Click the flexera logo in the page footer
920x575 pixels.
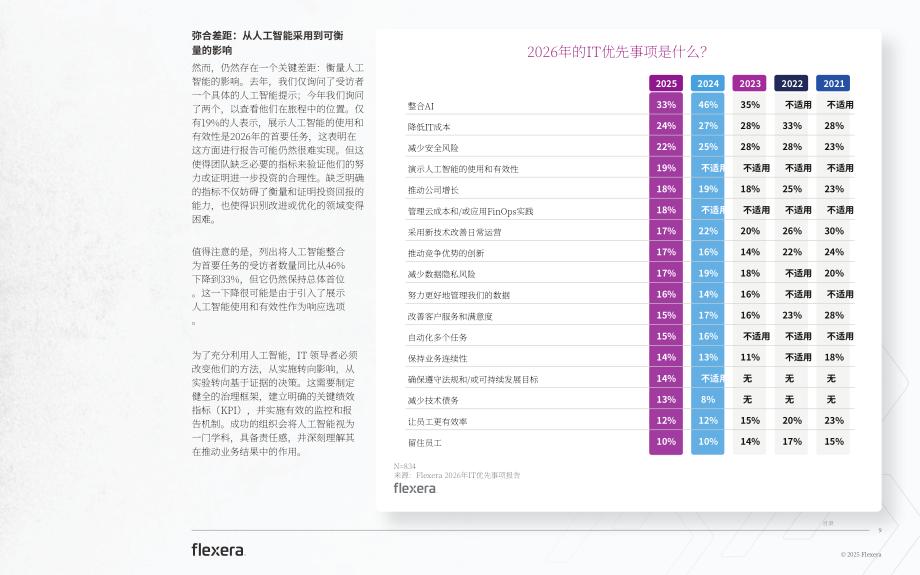218,550
